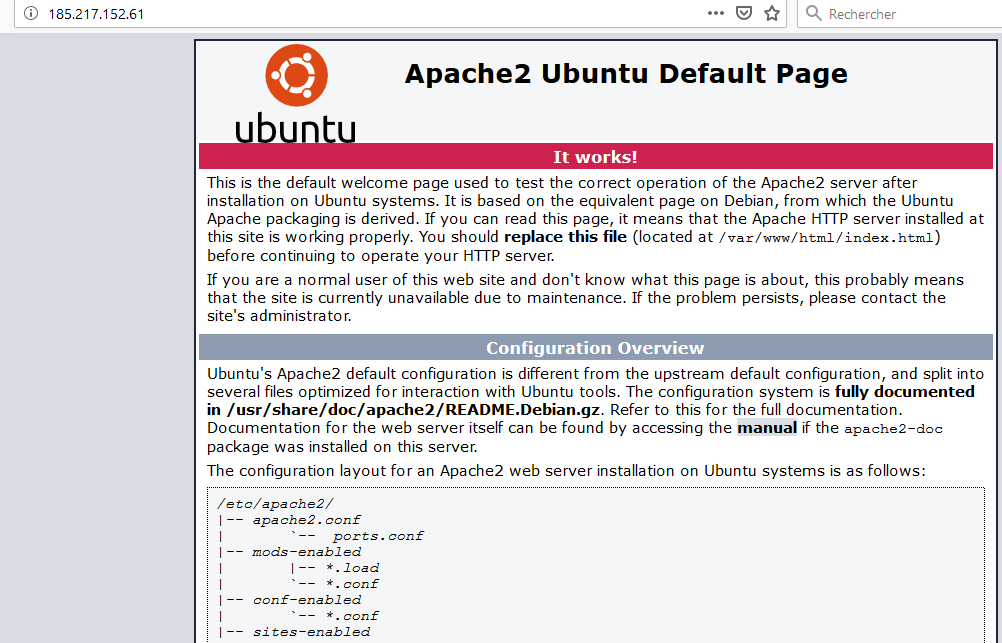1002x643 pixels.
Task: Click the /etc/apache2/ line in tree
Action: pyautogui.click(x=275, y=504)
